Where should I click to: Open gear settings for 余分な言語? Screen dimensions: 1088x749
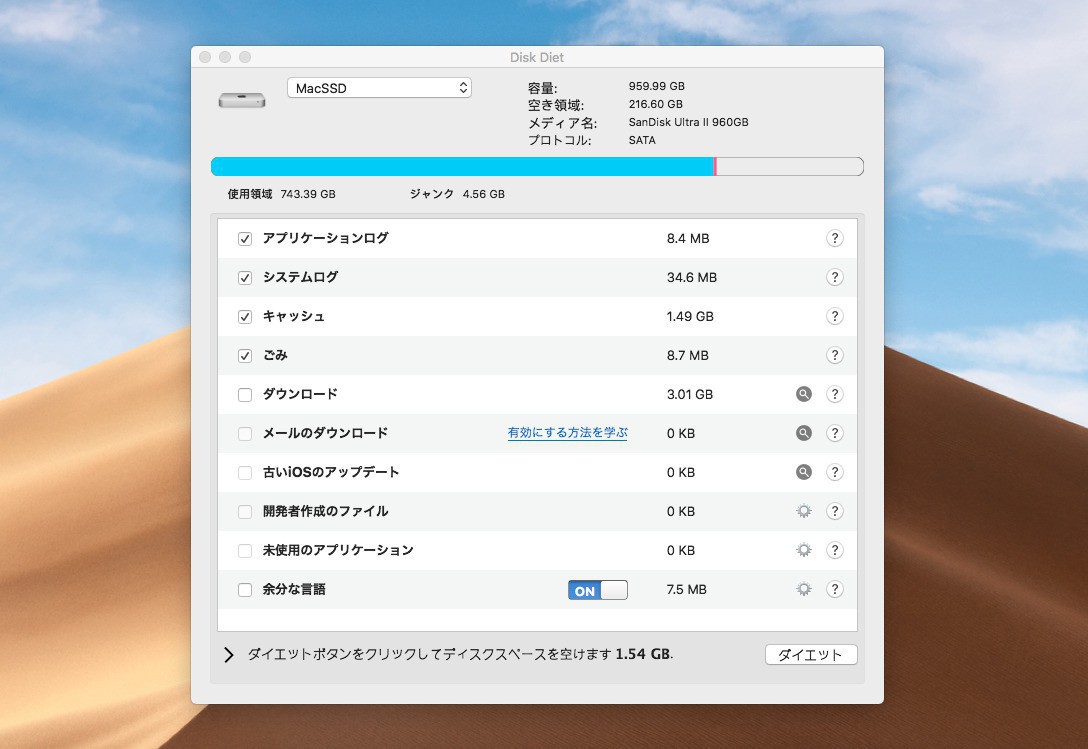coord(804,589)
